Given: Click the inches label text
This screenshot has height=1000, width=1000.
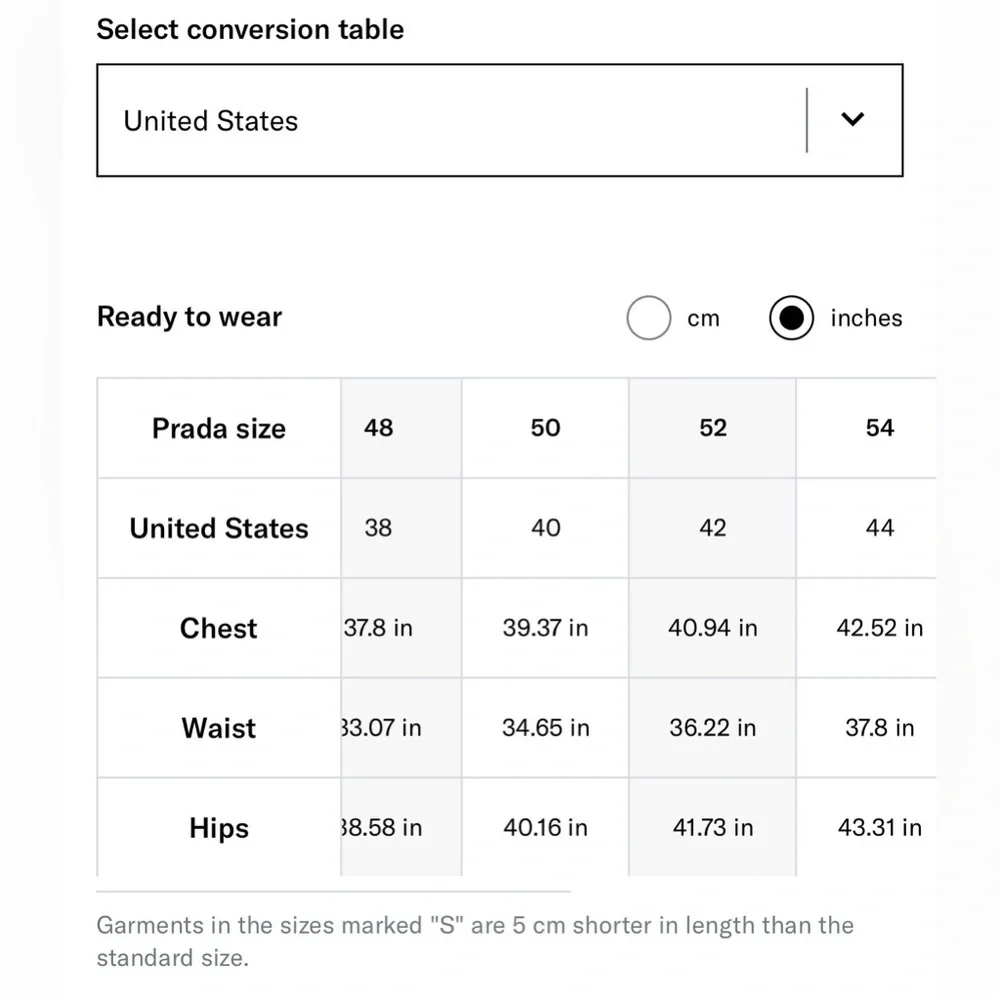Looking at the screenshot, I should tap(866, 318).
